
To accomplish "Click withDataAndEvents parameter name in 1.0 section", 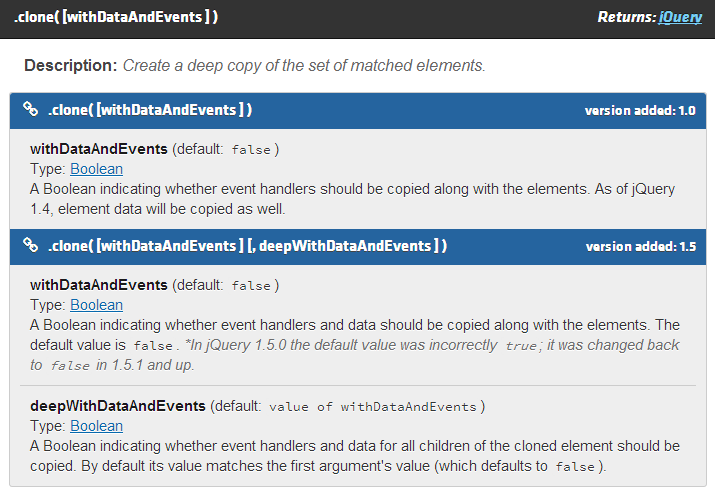I will [x=99, y=149].
